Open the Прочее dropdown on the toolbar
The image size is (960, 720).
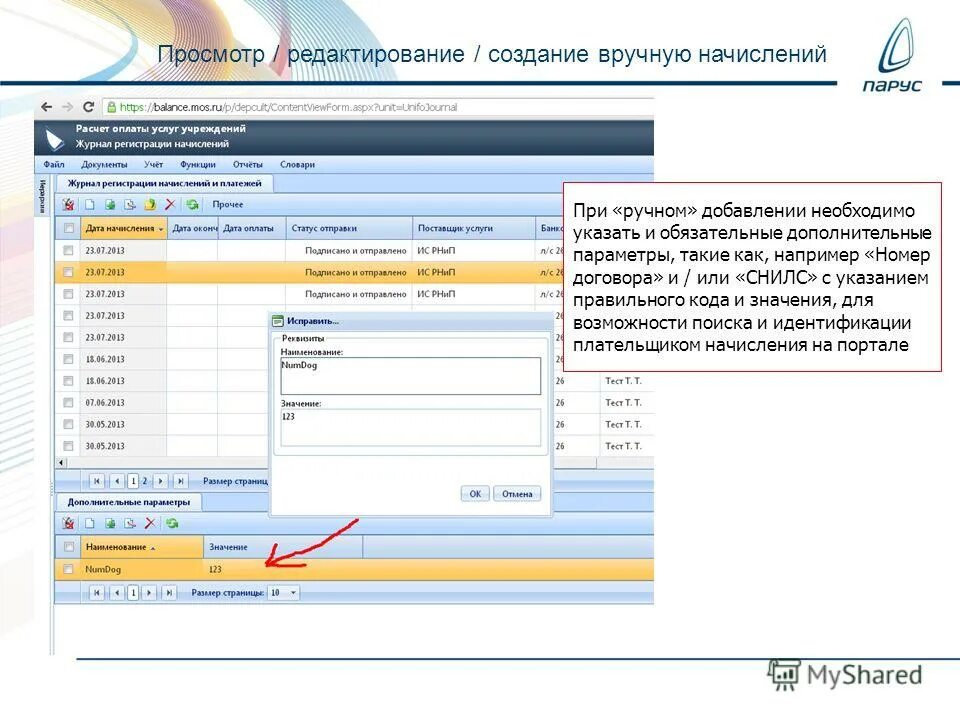[x=227, y=202]
